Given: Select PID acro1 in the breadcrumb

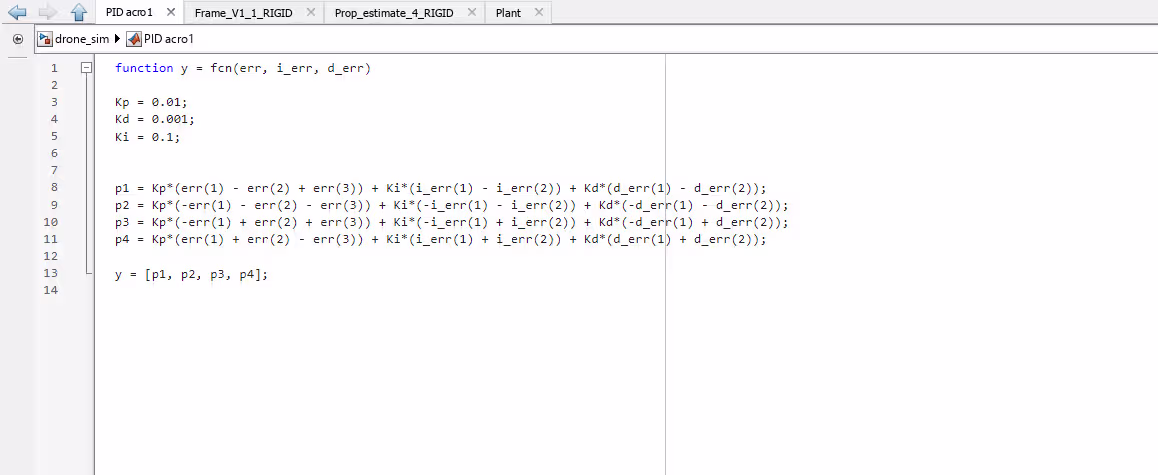Looking at the screenshot, I should (x=168, y=39).
